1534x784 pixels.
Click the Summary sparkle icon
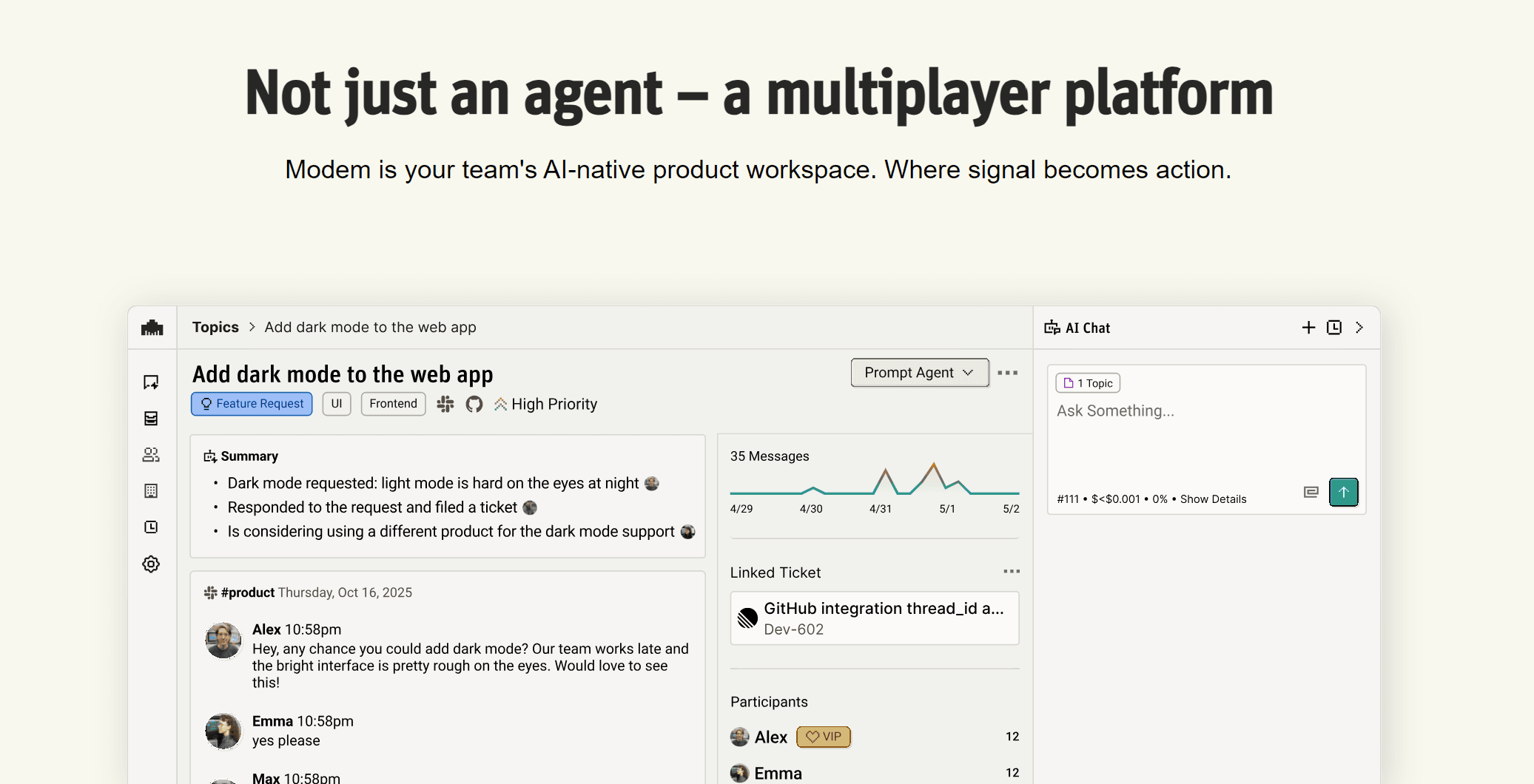(x=210, y=456)
